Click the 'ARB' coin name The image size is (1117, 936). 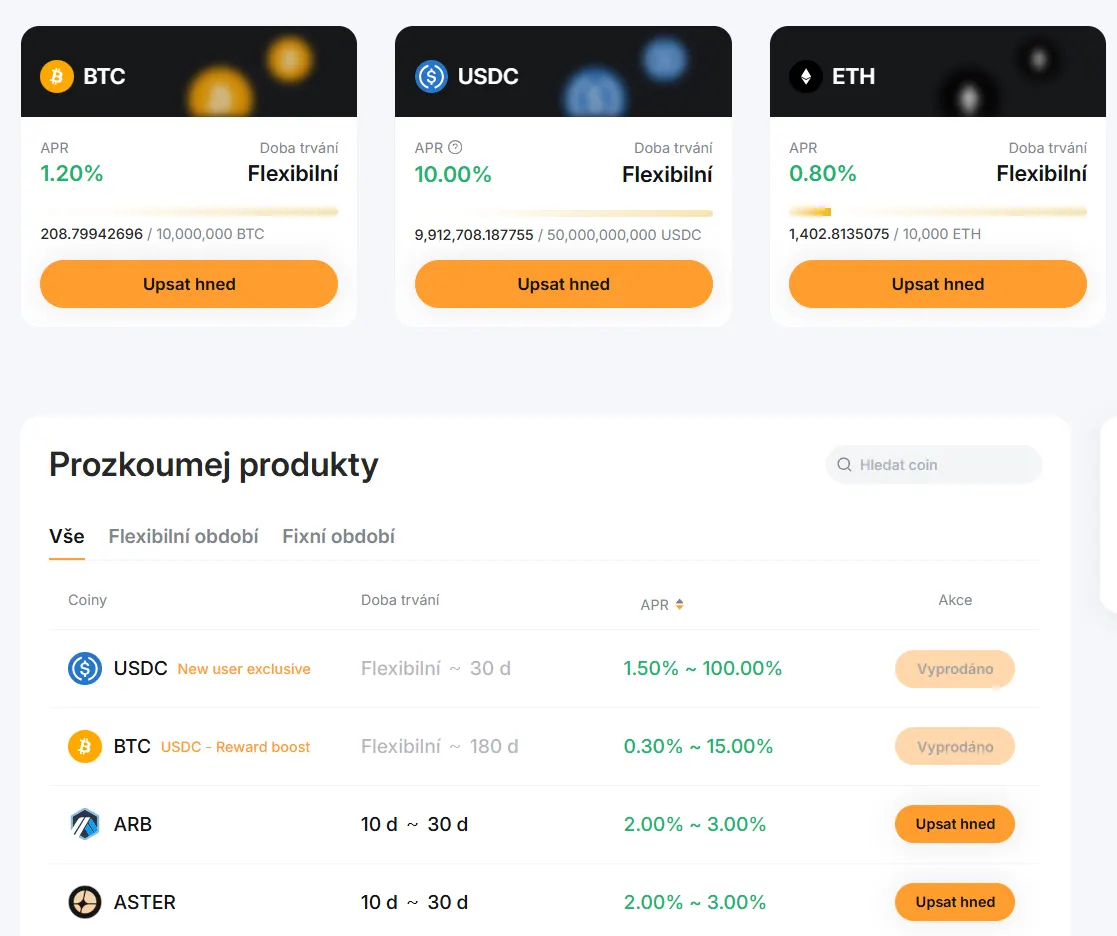[x=133, y=824]
